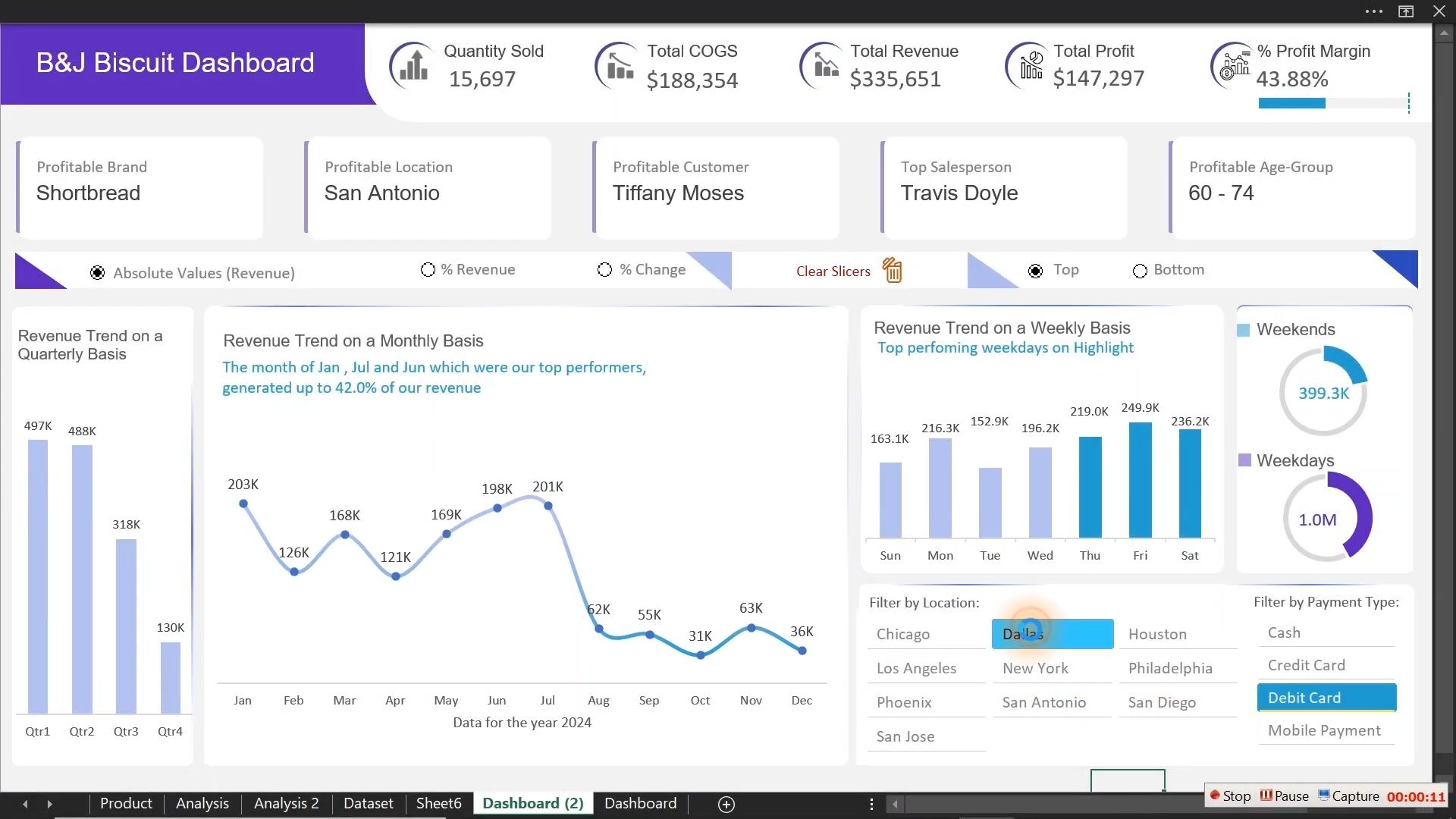Screen dimensions: 1456x819
Task: Click the Qtr1 bar in quarterly chart
Action: coord(38,576)
